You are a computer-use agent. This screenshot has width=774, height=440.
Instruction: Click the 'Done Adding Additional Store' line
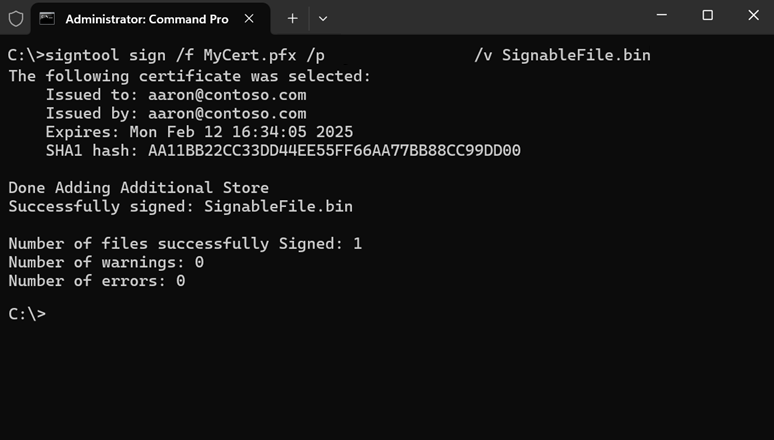[138, 188]
